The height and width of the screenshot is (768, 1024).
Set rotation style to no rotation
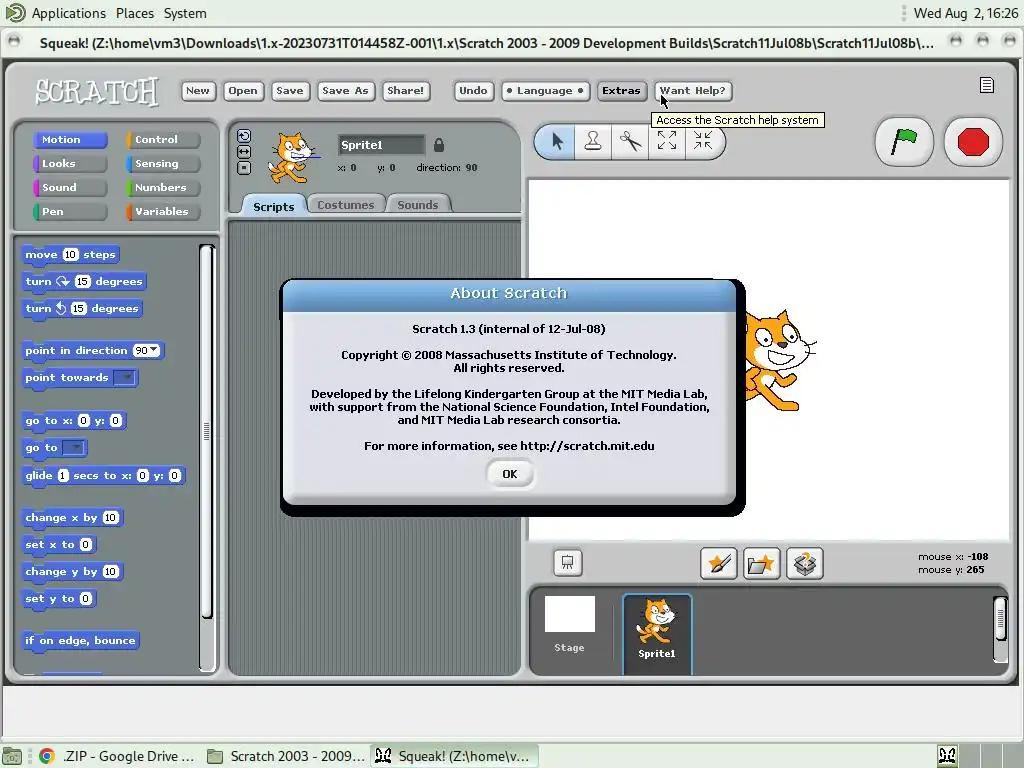(x=244, y=168)
